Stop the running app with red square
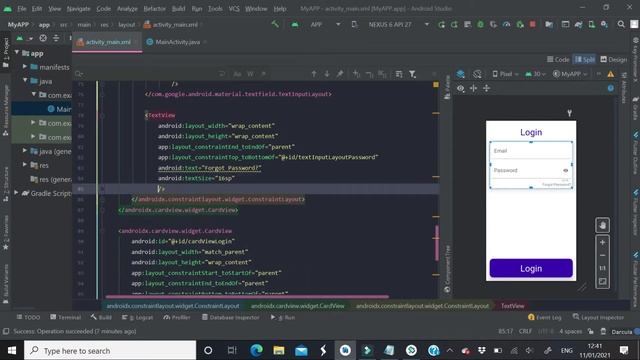The image size is (640, 360). [532, 24]
